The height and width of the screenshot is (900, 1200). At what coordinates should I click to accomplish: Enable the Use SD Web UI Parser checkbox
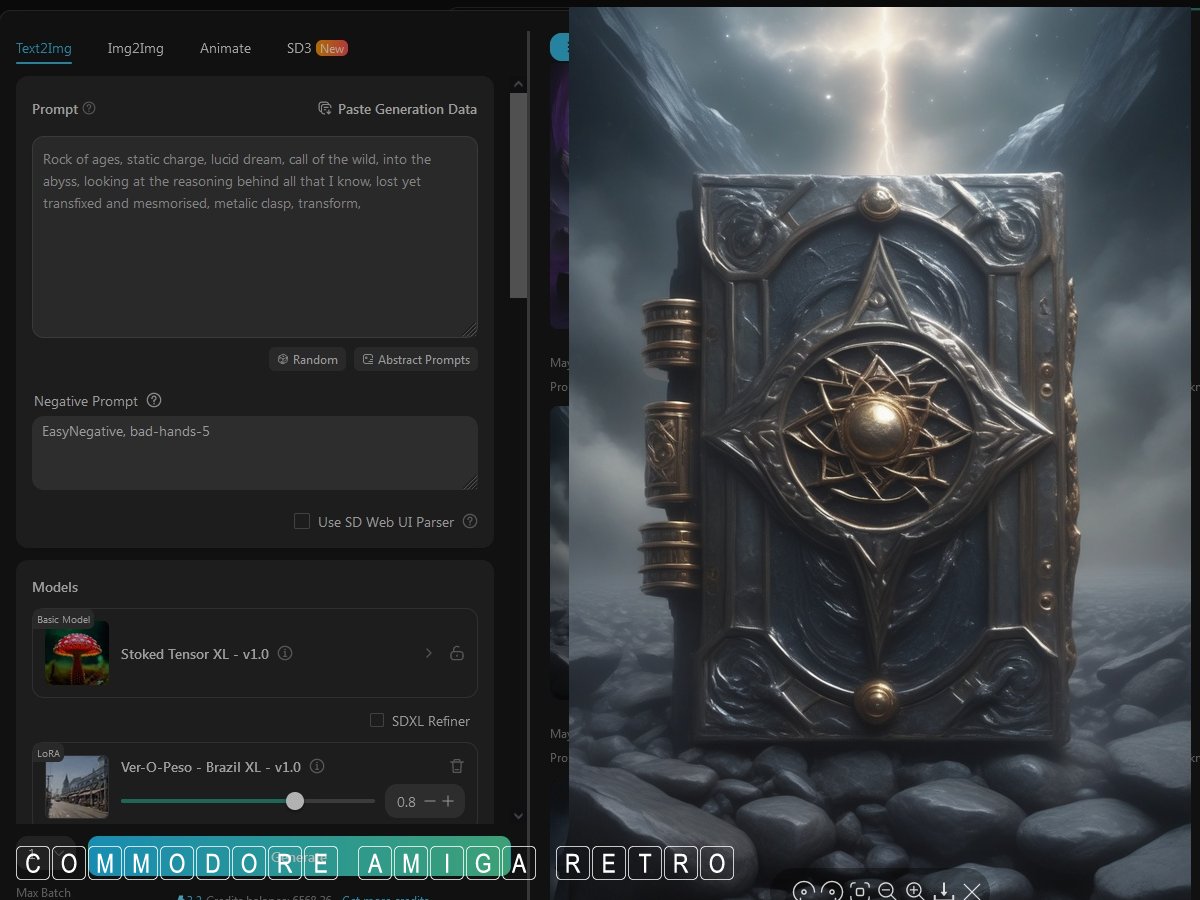301,521
